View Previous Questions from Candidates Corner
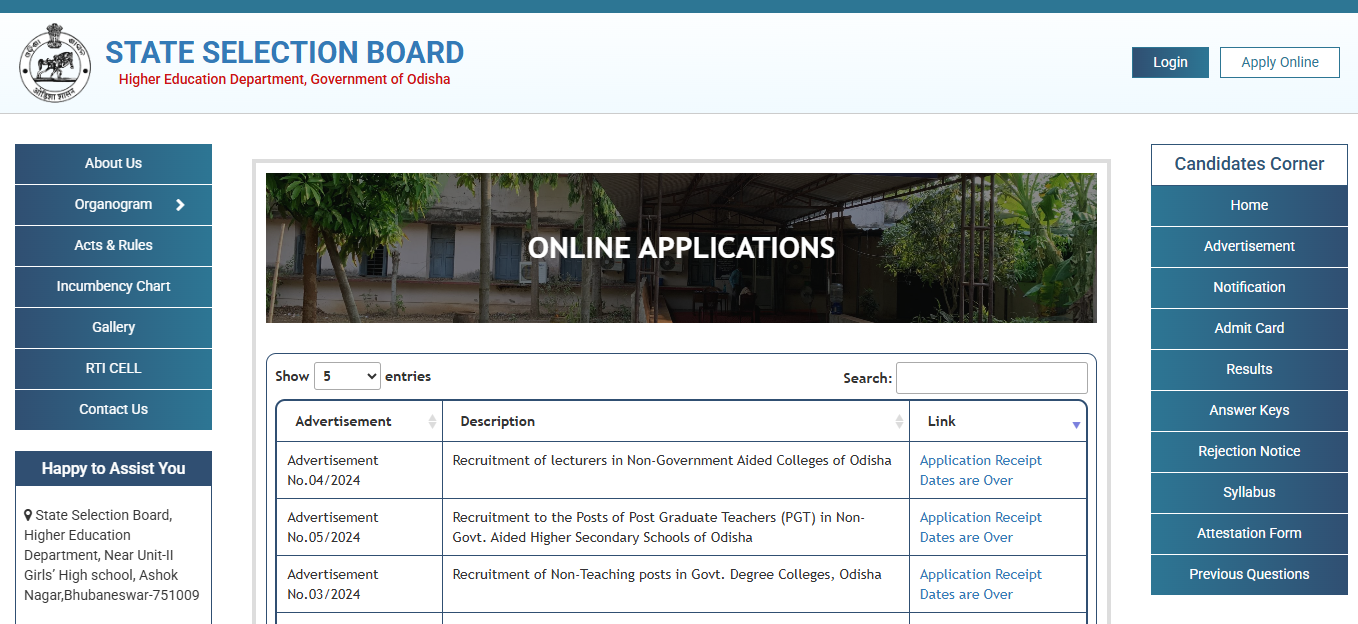This screenshot has height=624, width=1358. (1248, 574)
